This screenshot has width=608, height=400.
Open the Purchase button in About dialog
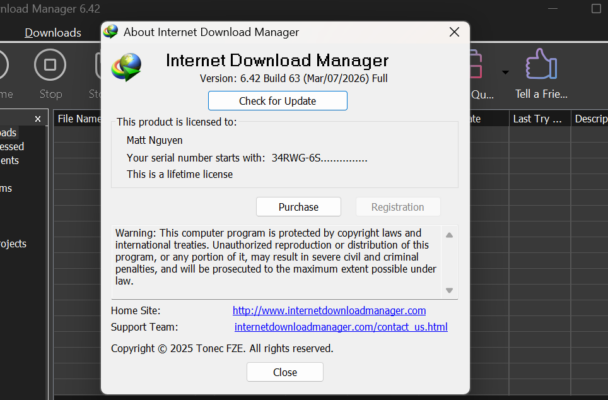[299, 207]
